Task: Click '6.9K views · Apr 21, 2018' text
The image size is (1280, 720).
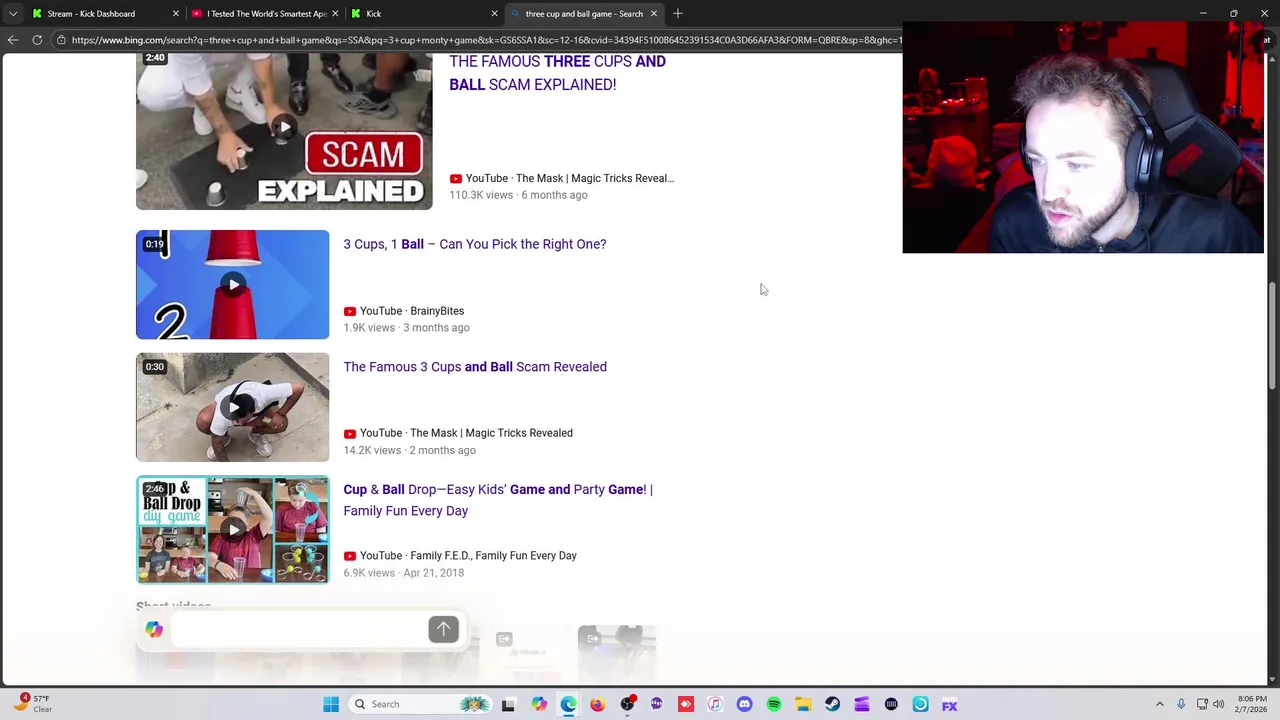Action: (x=403, y=573)
